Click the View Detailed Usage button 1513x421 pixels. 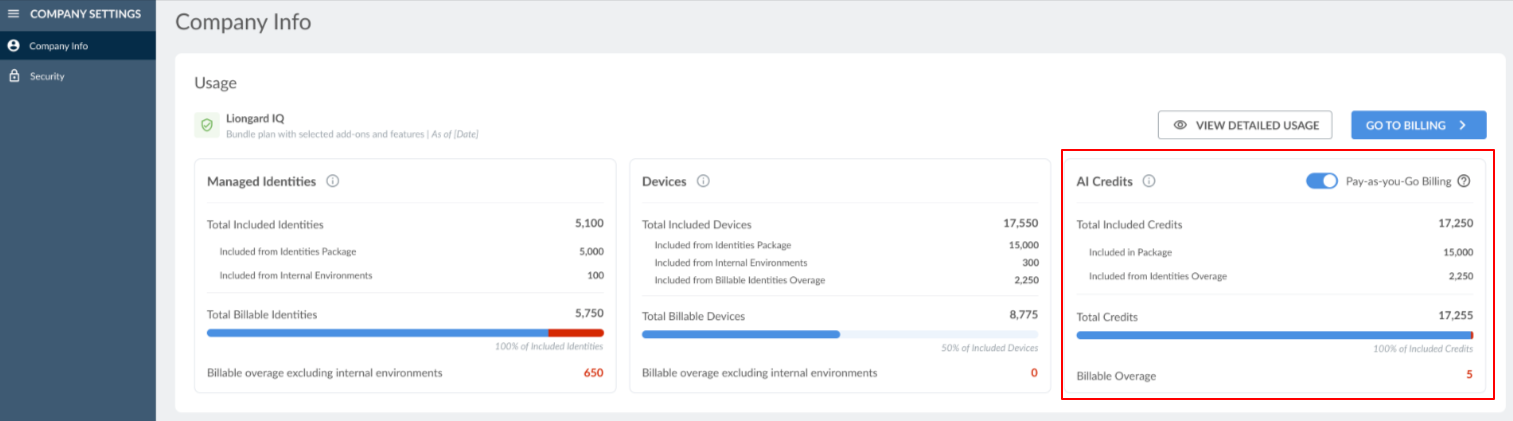click(x=1244, y=125)
